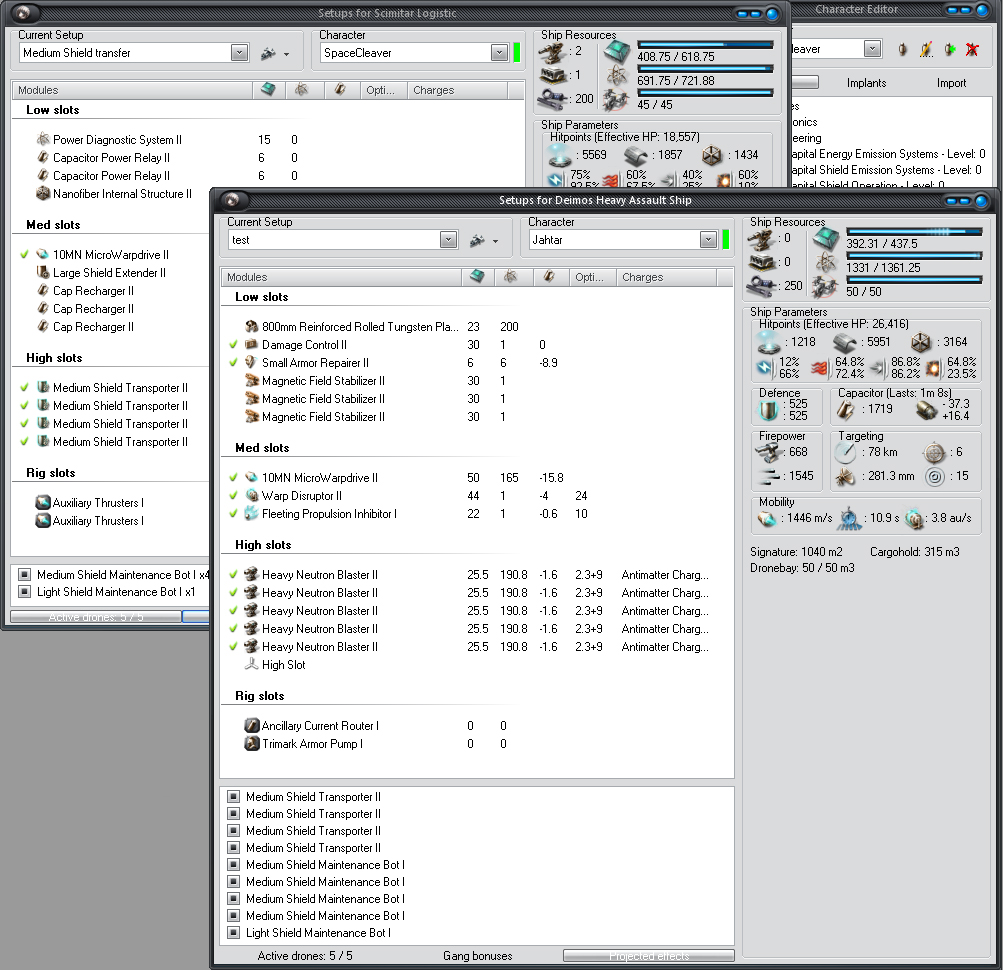1004x970 pixels.
Task: Toggle Light Shield Maintenance Bot I x1 checkbox in Scimitar
Action: click(x=24, y=592)
